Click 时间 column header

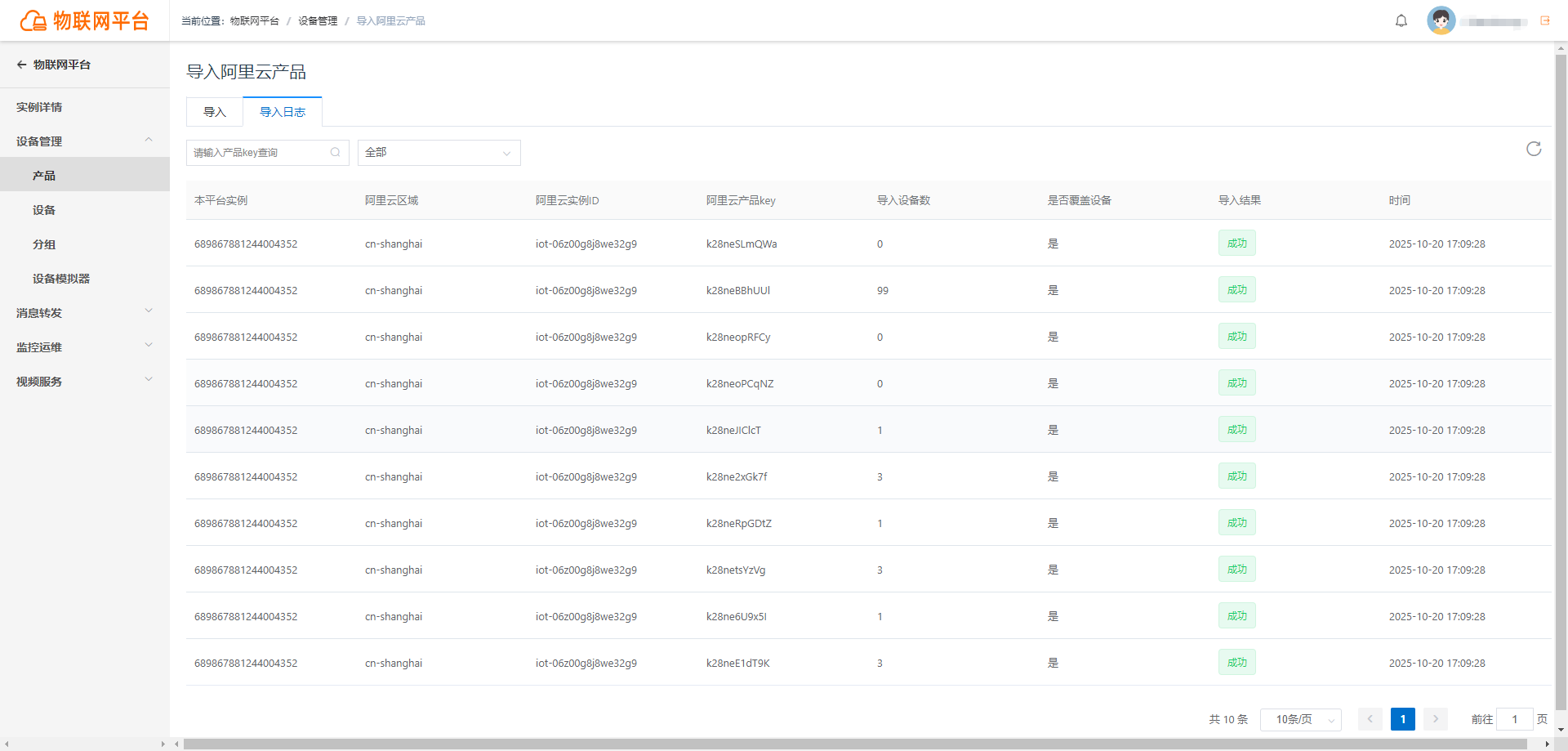[1400, 200]
